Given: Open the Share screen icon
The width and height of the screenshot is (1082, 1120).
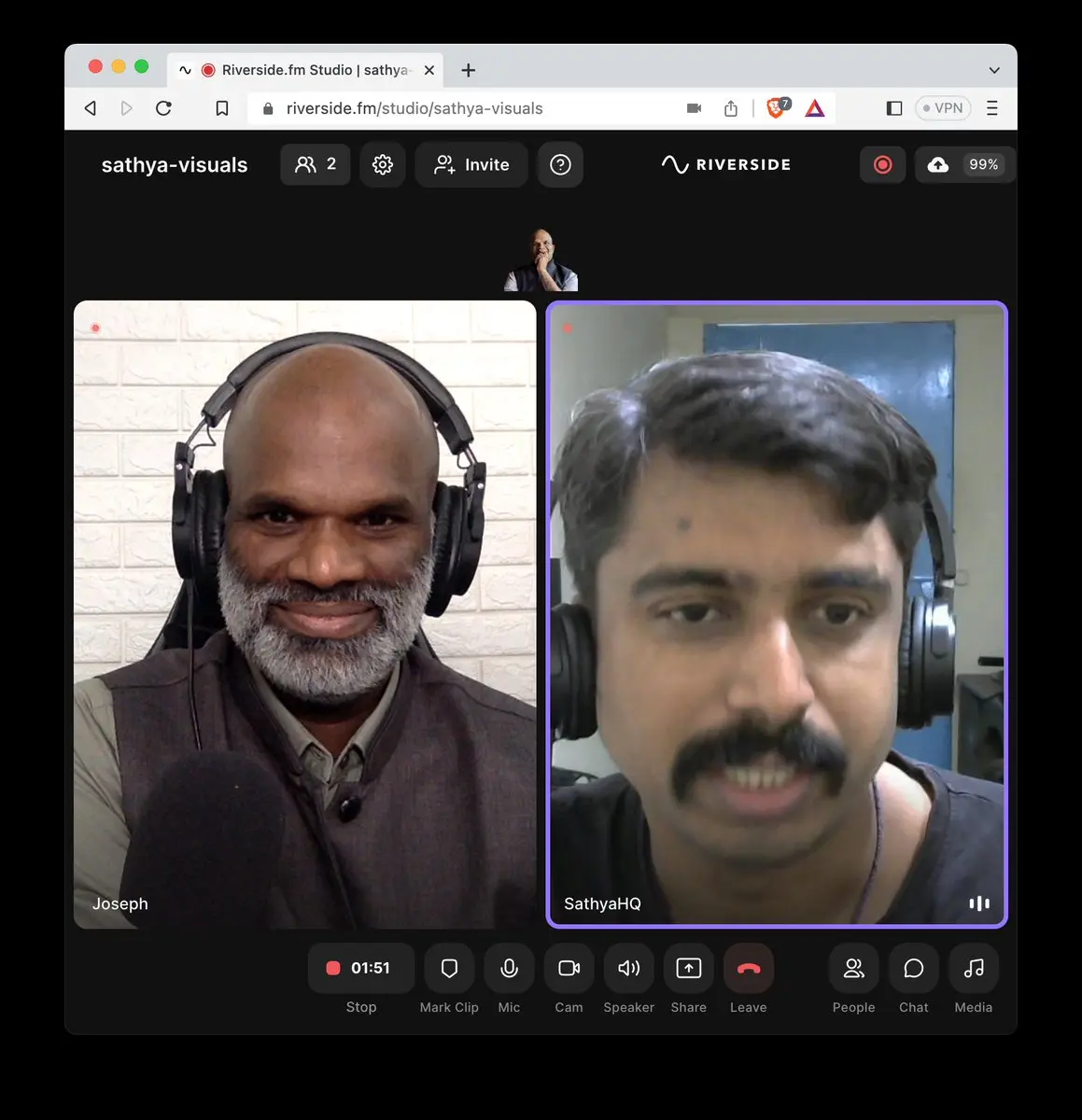Looking at the screenshot, I should tap(688, 969).
